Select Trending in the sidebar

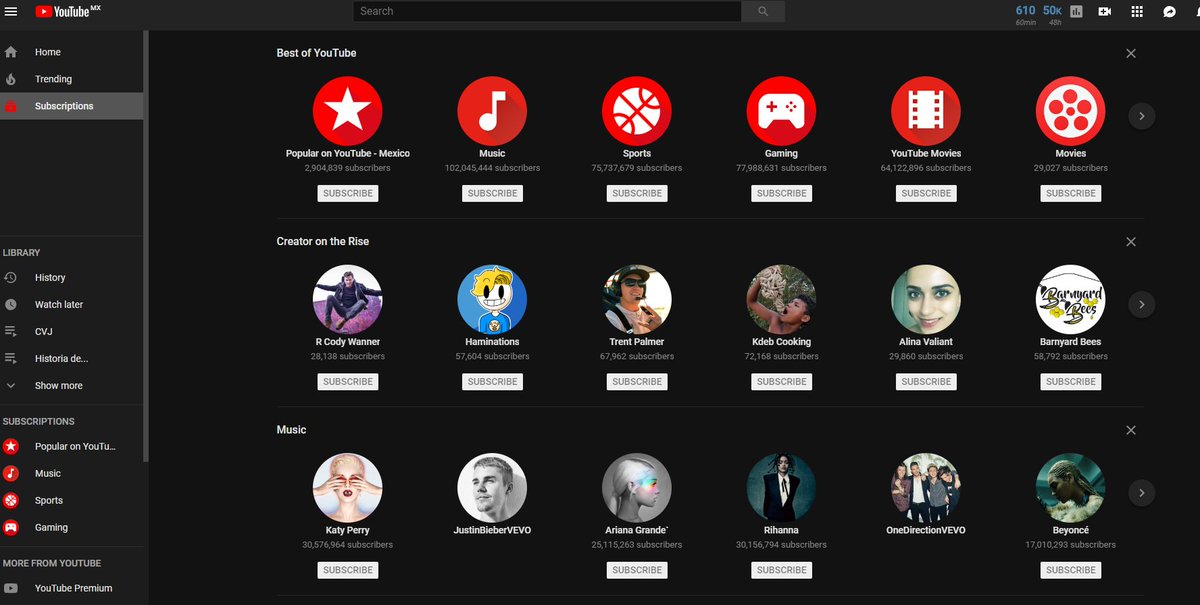pyautogui.click(x=72, y=79)
